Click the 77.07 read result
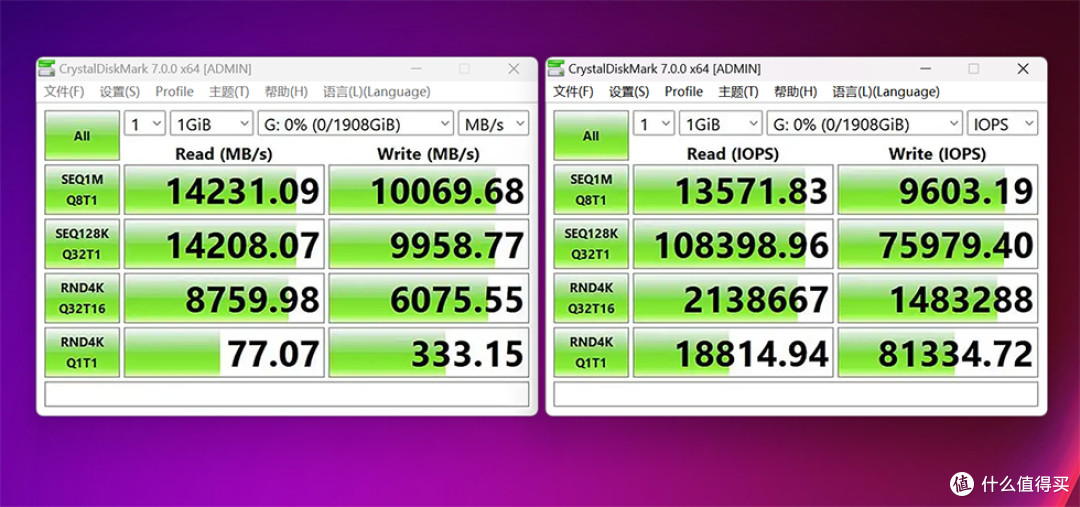This screenshot has height=507, width=1080. click(x=224, y=353)
